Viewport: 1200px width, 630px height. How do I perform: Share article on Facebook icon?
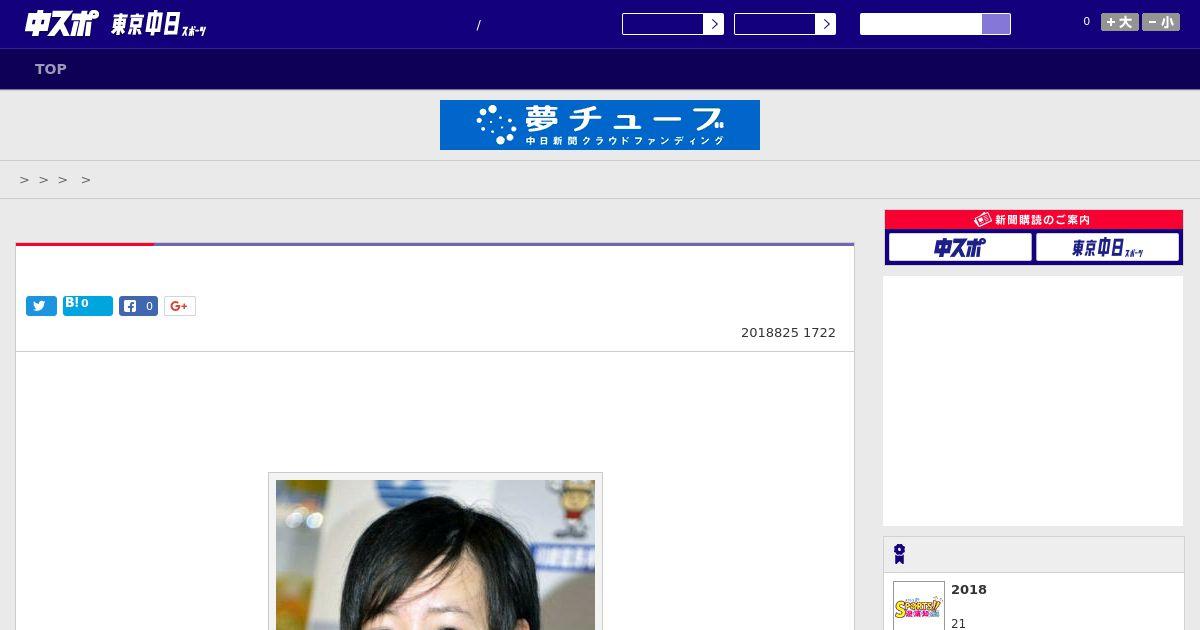click(138, 306)
